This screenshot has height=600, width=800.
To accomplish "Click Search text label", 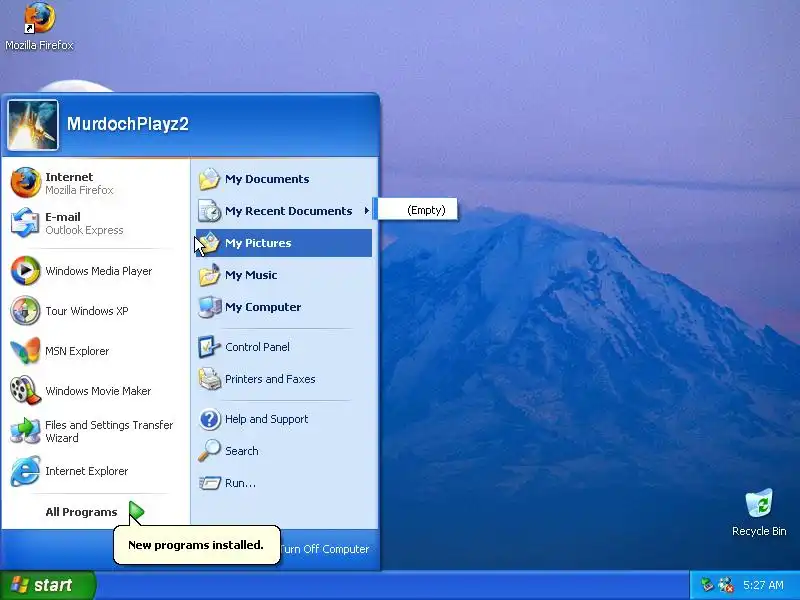I will [241, 451].
